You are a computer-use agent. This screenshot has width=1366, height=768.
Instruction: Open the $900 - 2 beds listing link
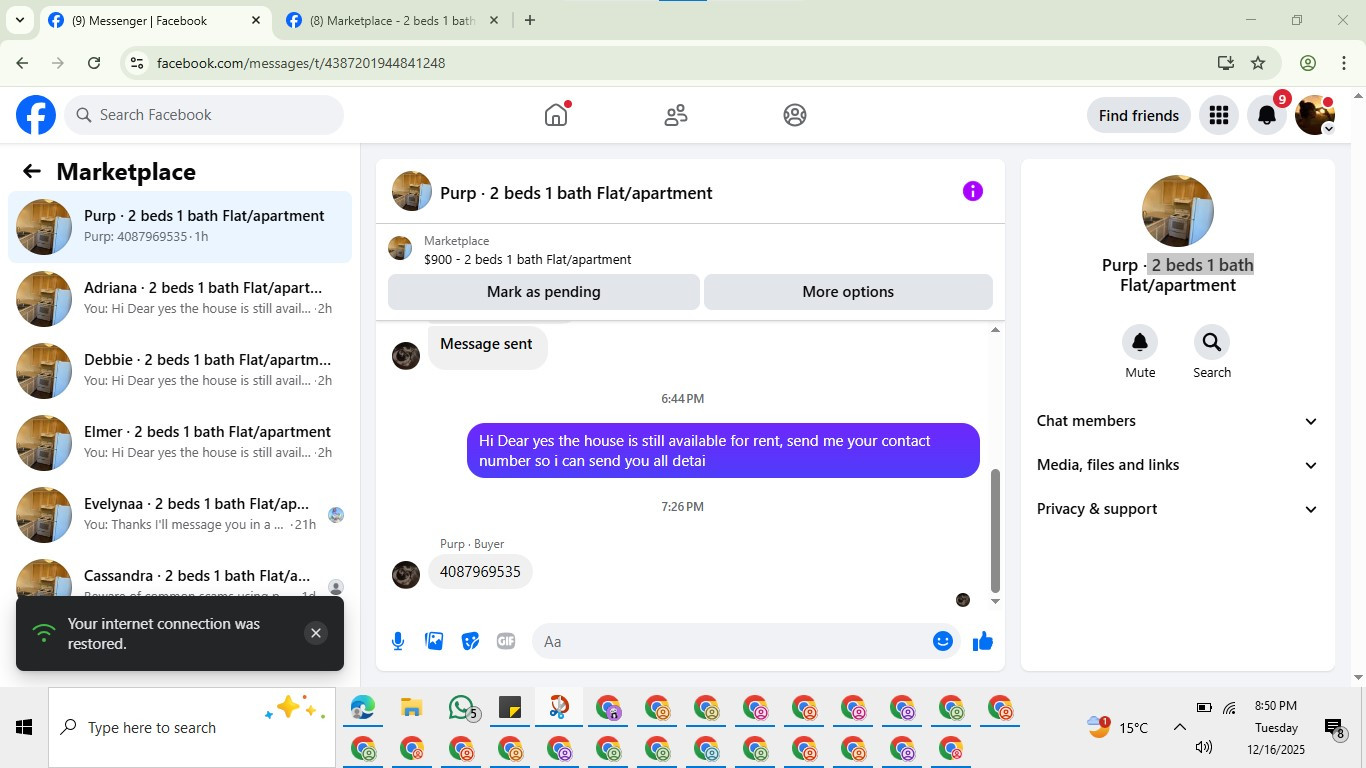(x=527, y=259)
